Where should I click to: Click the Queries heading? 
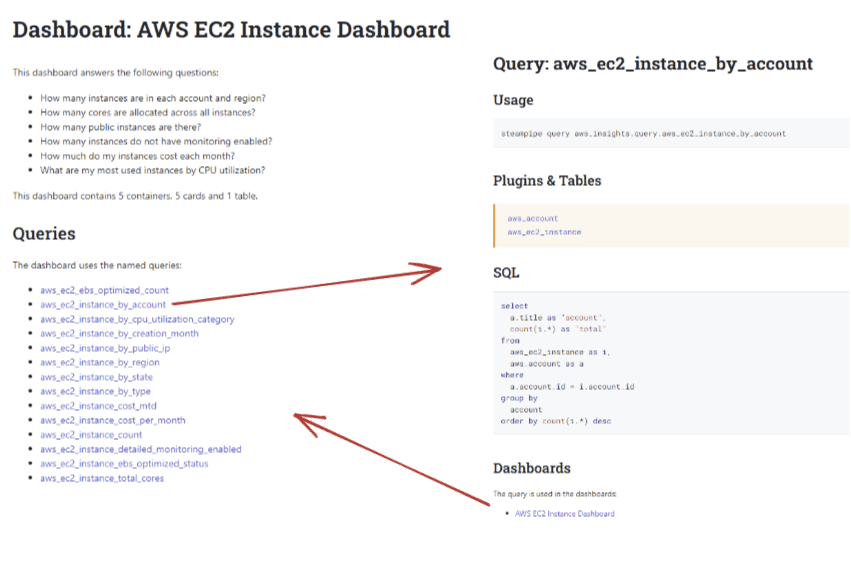pos(44,234)
